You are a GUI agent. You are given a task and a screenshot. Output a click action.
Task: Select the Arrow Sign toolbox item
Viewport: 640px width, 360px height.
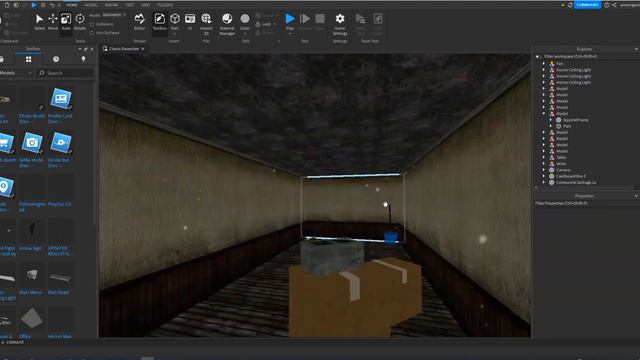[x=31, y=236]
